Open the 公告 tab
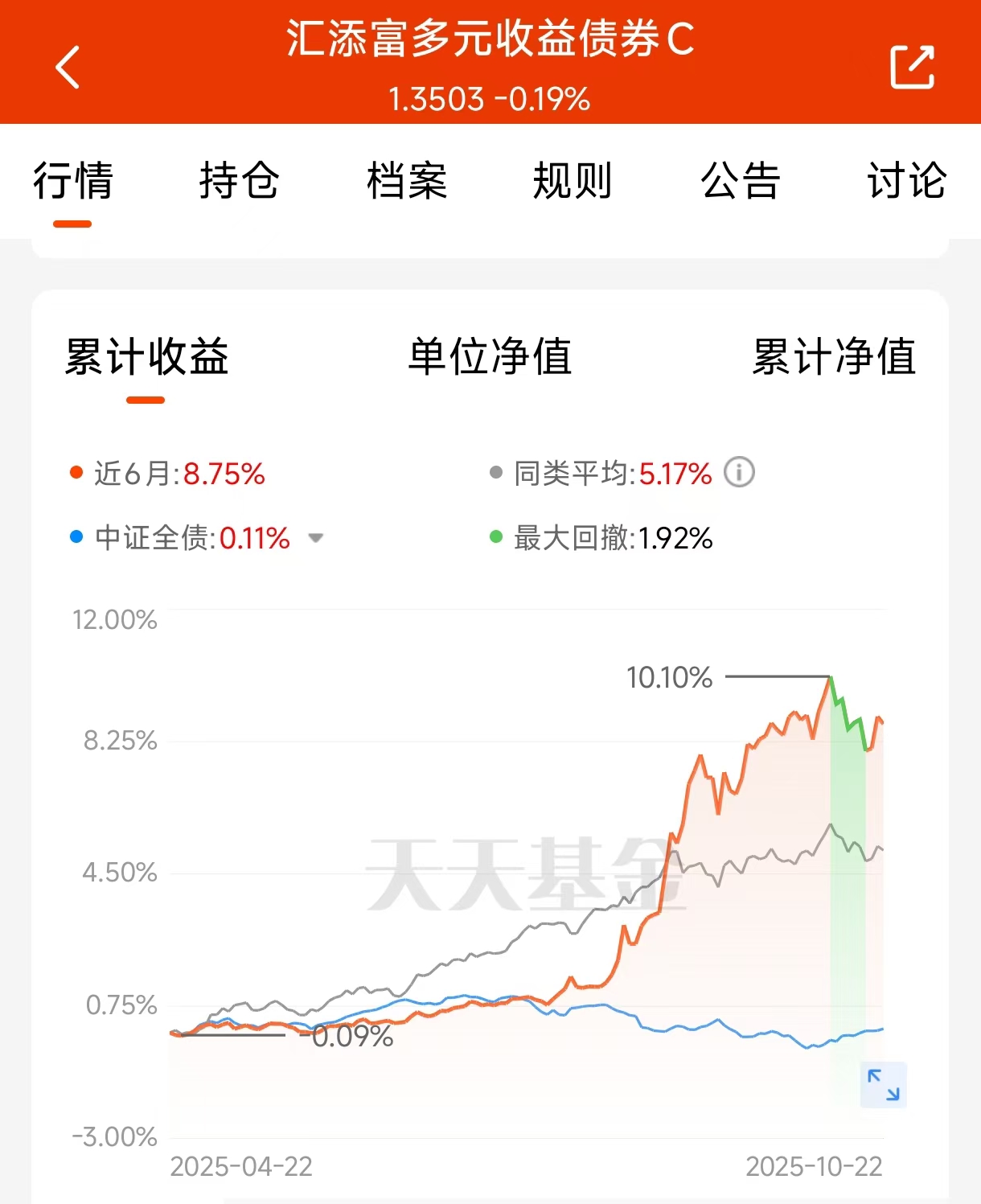 pyautogui.click(x=740, y=180)
